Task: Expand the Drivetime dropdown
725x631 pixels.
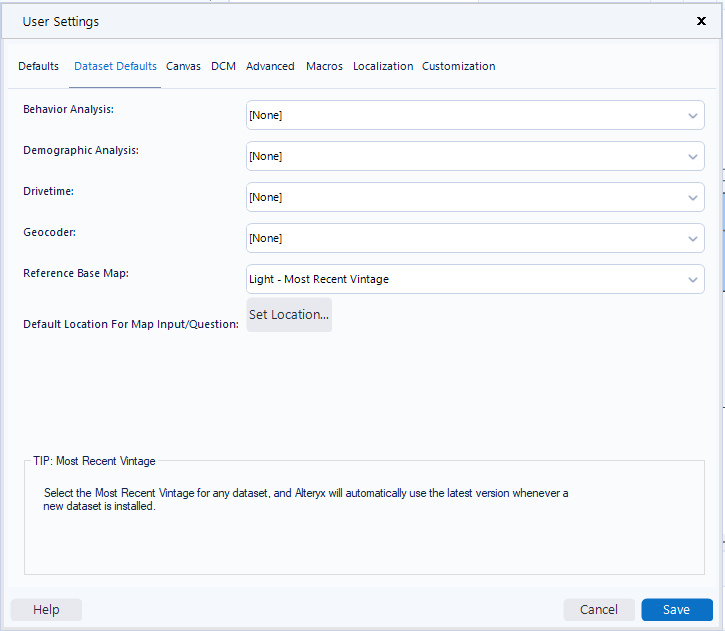Action: point(475,197)
